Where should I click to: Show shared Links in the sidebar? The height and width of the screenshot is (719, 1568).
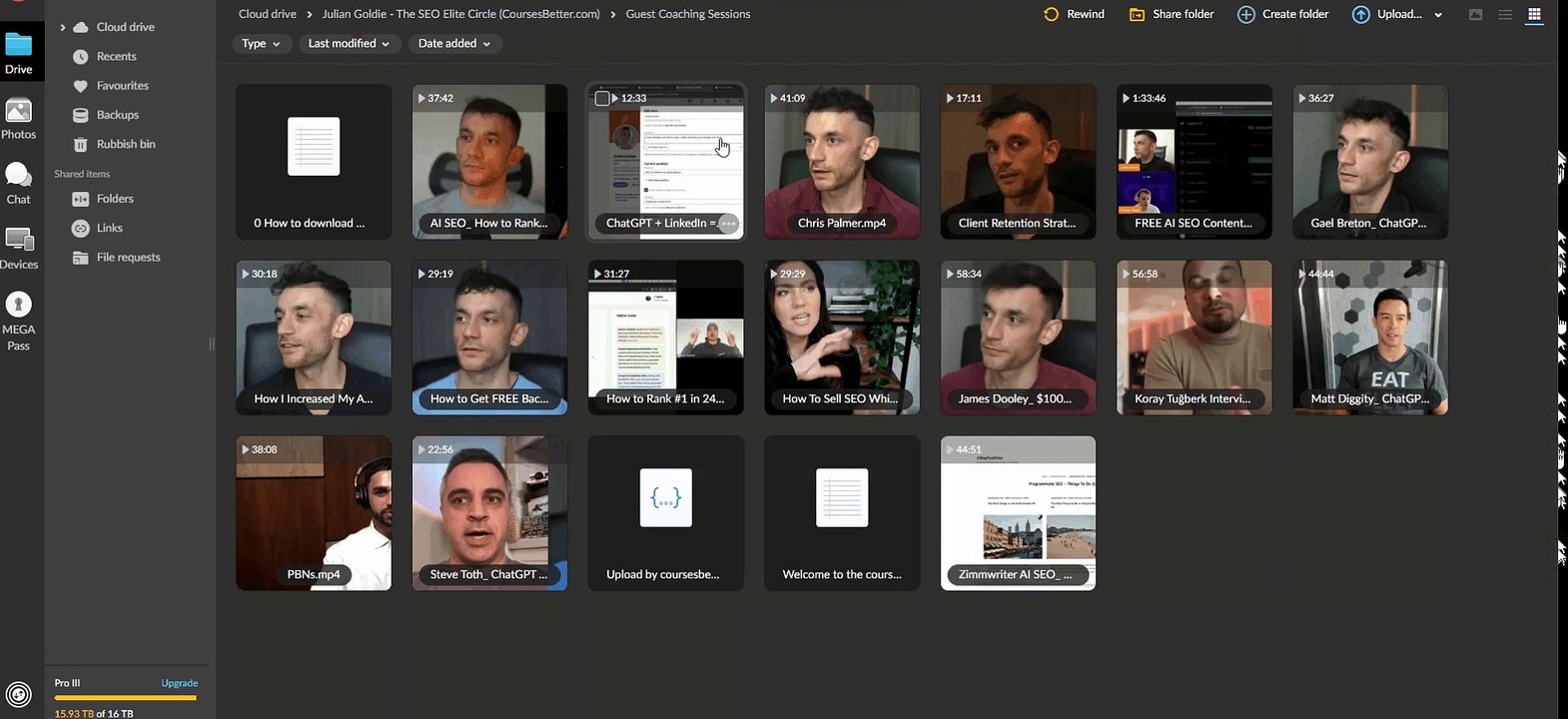(97, 228)
